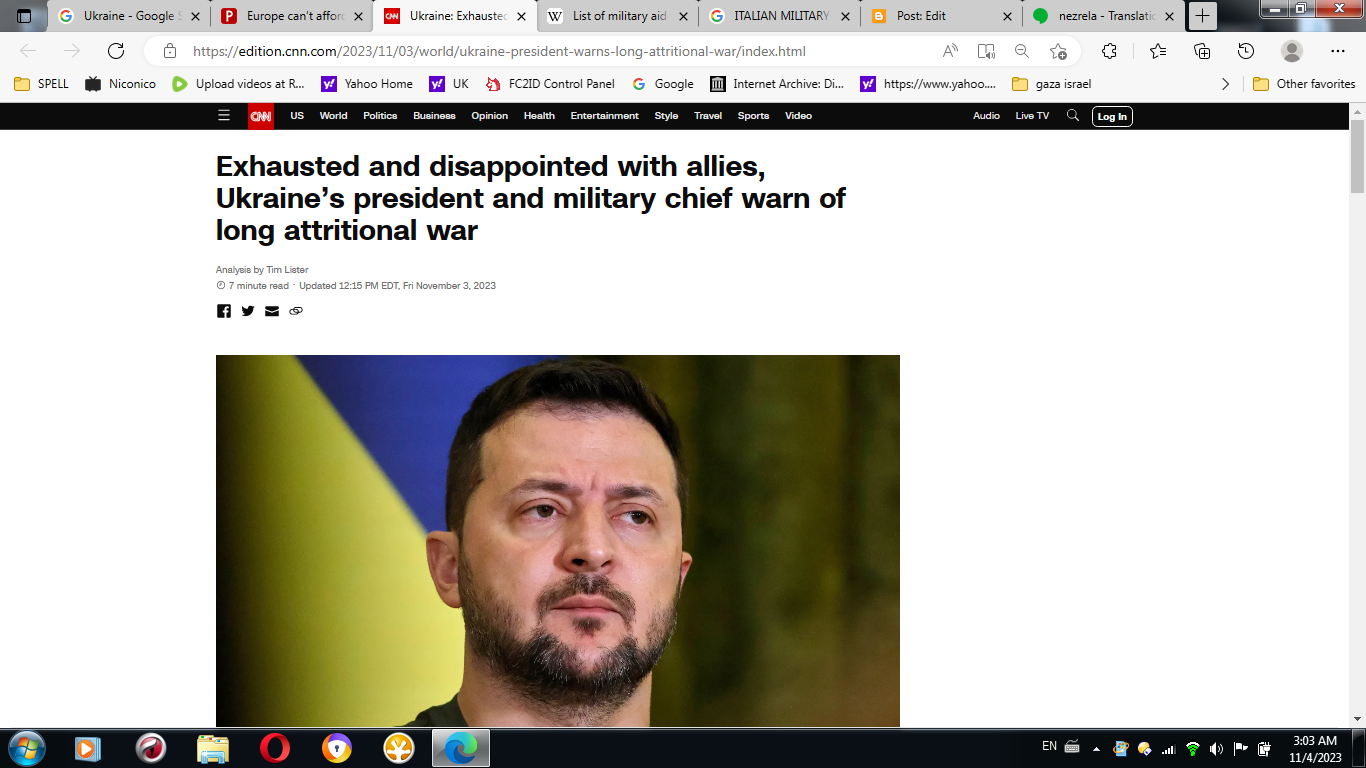Open the gaza israel favorites folder

(x=1052, y=84)
